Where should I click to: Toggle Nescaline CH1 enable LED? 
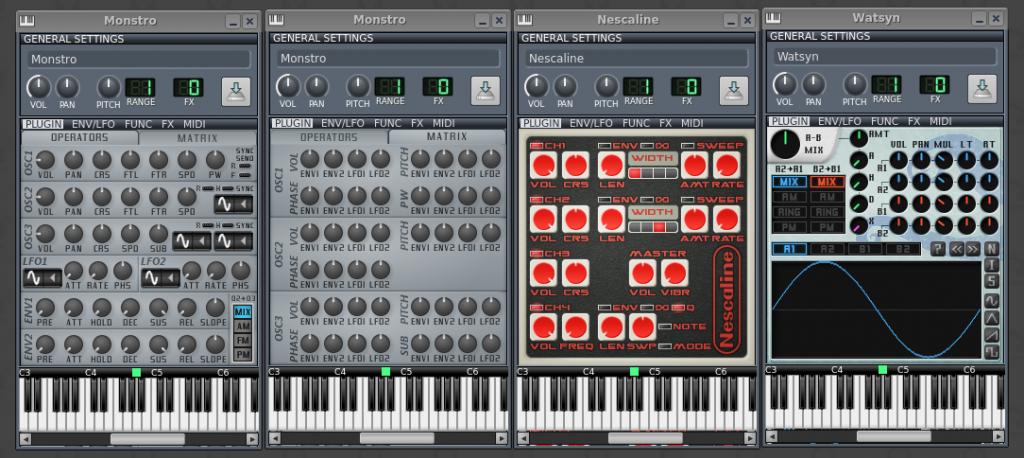coord(536,146)
